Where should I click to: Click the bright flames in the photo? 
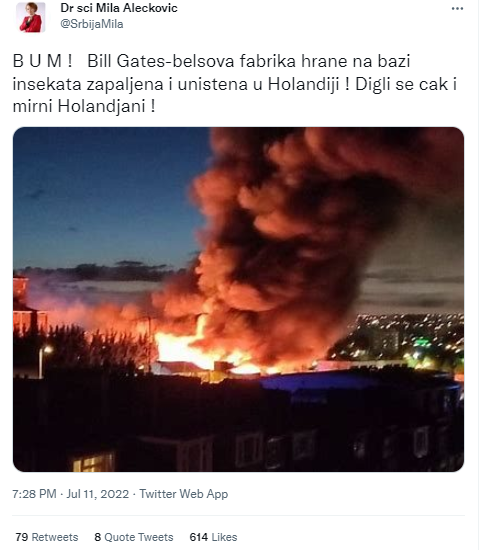(182, 349)
